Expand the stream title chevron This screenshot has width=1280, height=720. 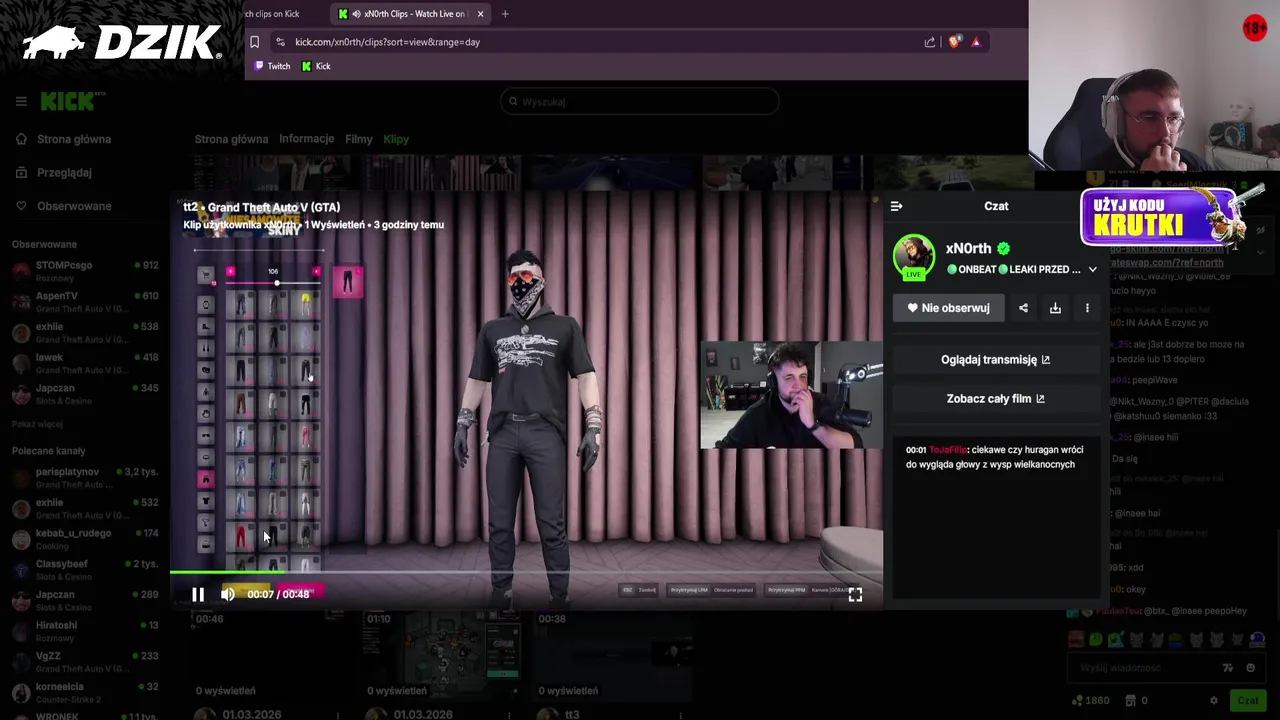tap(1092, 270)
